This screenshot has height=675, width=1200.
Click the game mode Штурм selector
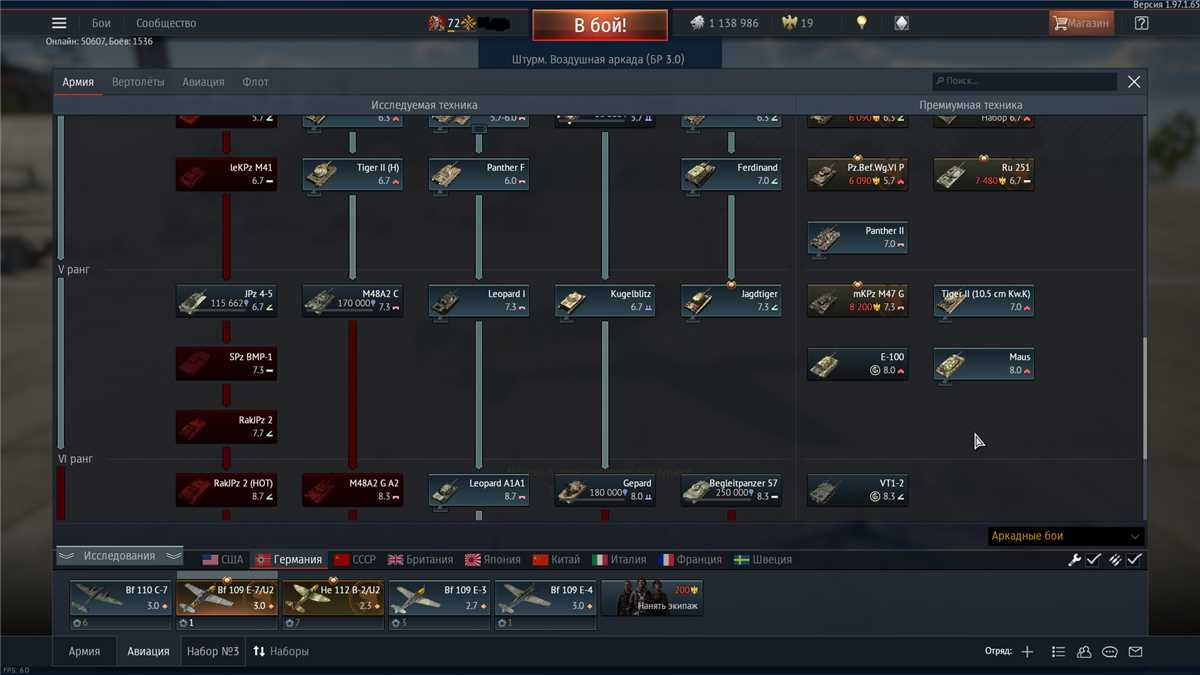[x=599, y=59]
